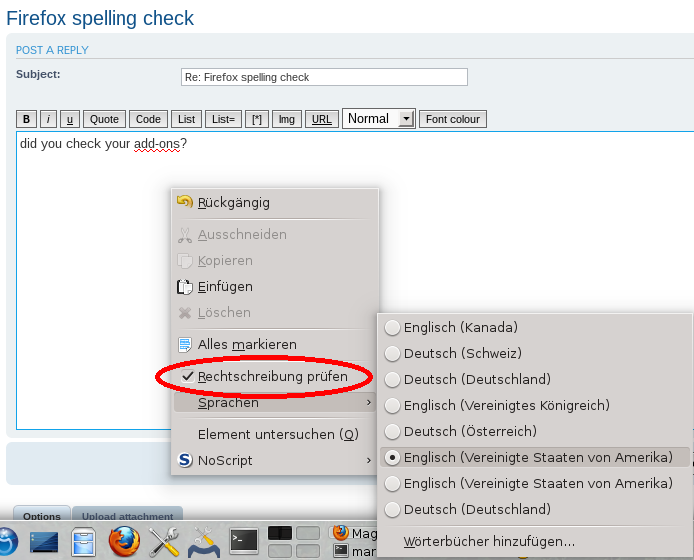694x560 pixels.
Task: Click the bold B button
Action: coord(27,119)
